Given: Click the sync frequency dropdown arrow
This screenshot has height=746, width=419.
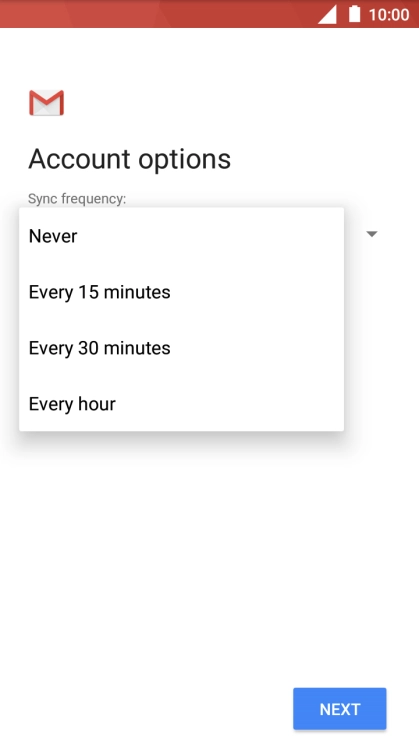Looking at the screenshot, I should click(x=372, y=234).
